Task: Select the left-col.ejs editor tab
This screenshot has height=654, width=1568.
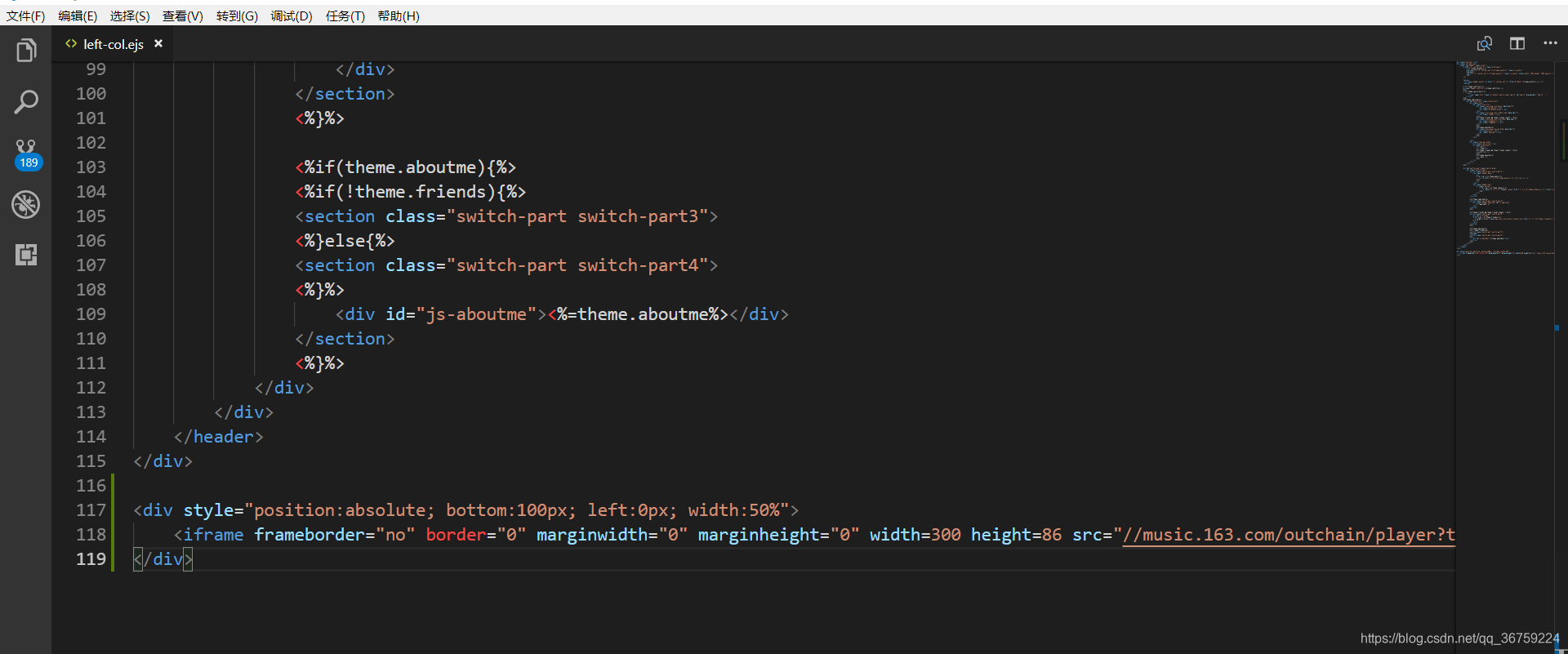Action: pos(113,44)
